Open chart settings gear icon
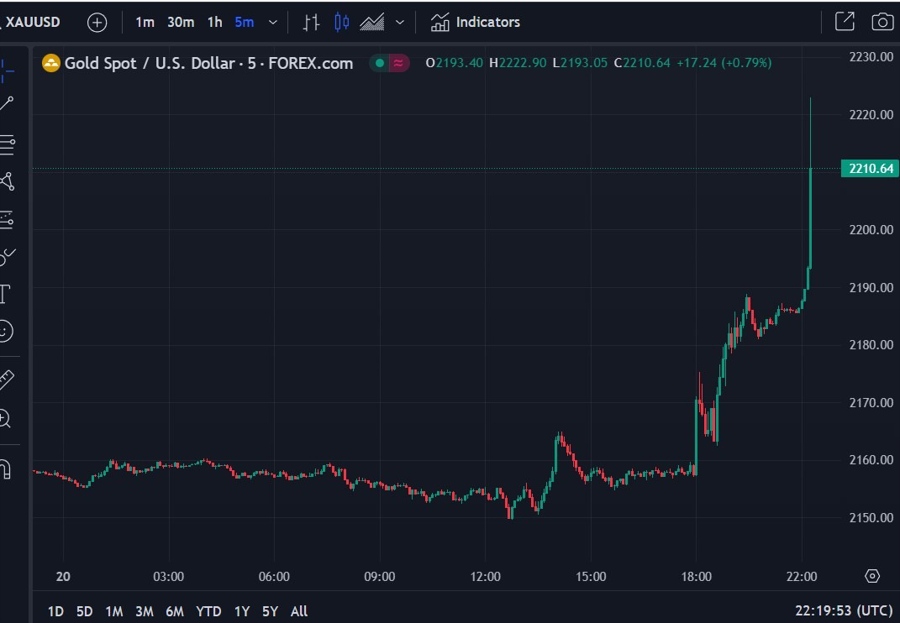900x623 pixels. pyautogui.click(x=872, y=576)
